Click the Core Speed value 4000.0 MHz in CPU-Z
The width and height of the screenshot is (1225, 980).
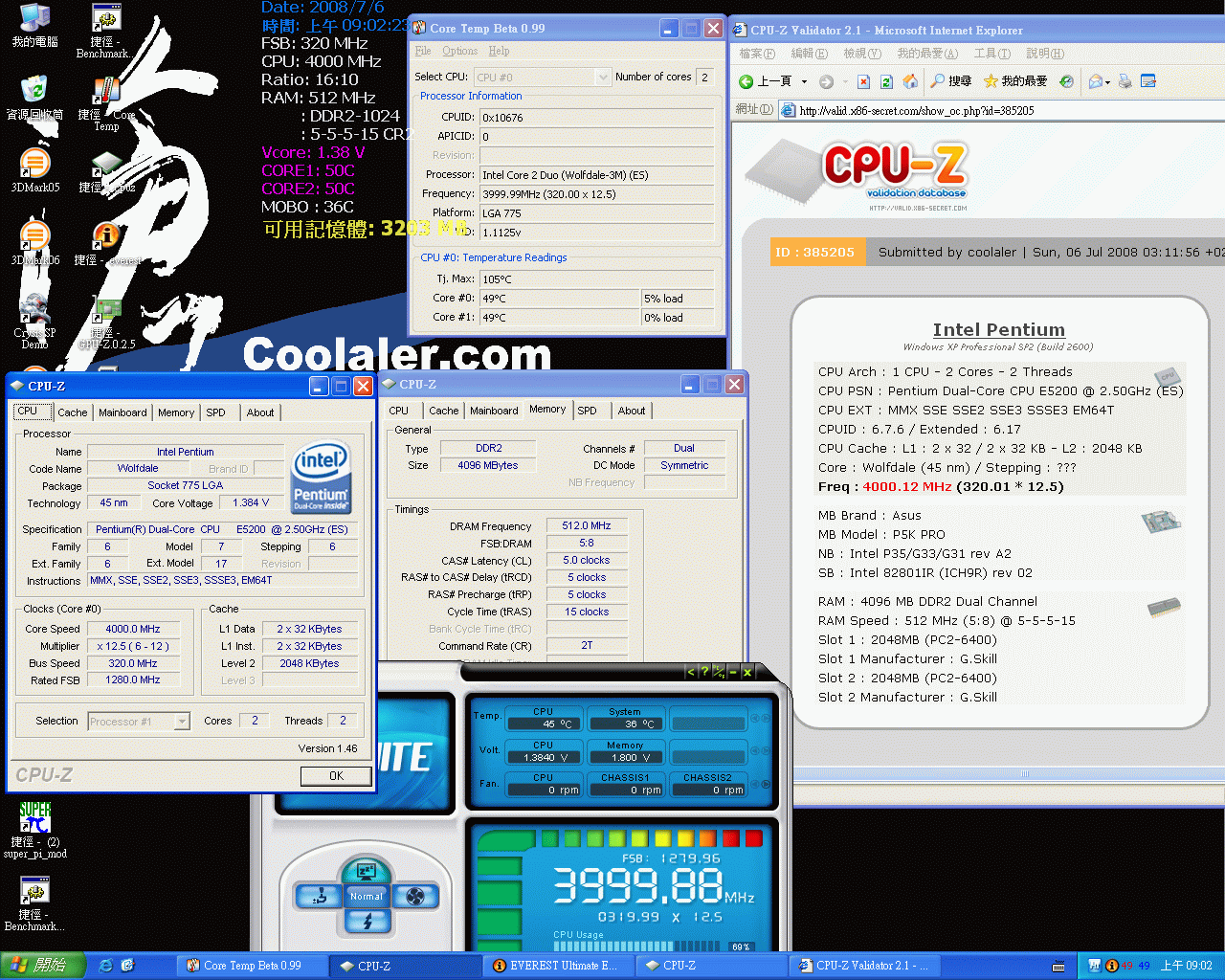(x=133, y=629)
